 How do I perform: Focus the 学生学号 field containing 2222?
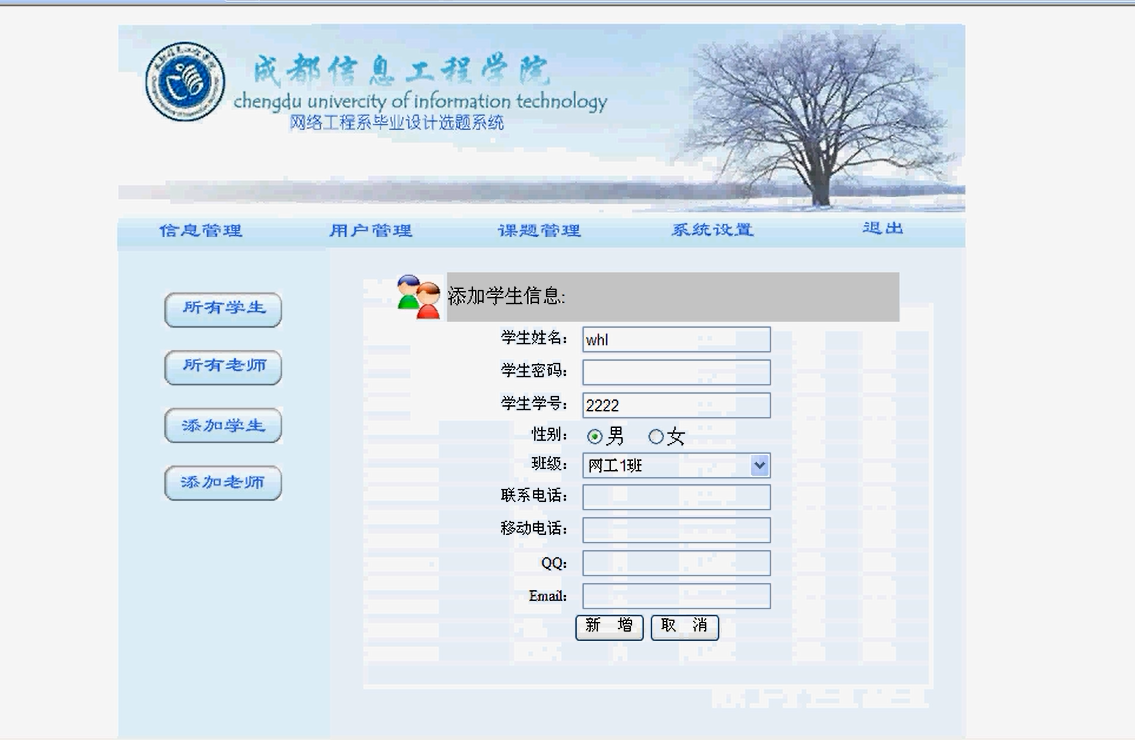tap(676, 405)
